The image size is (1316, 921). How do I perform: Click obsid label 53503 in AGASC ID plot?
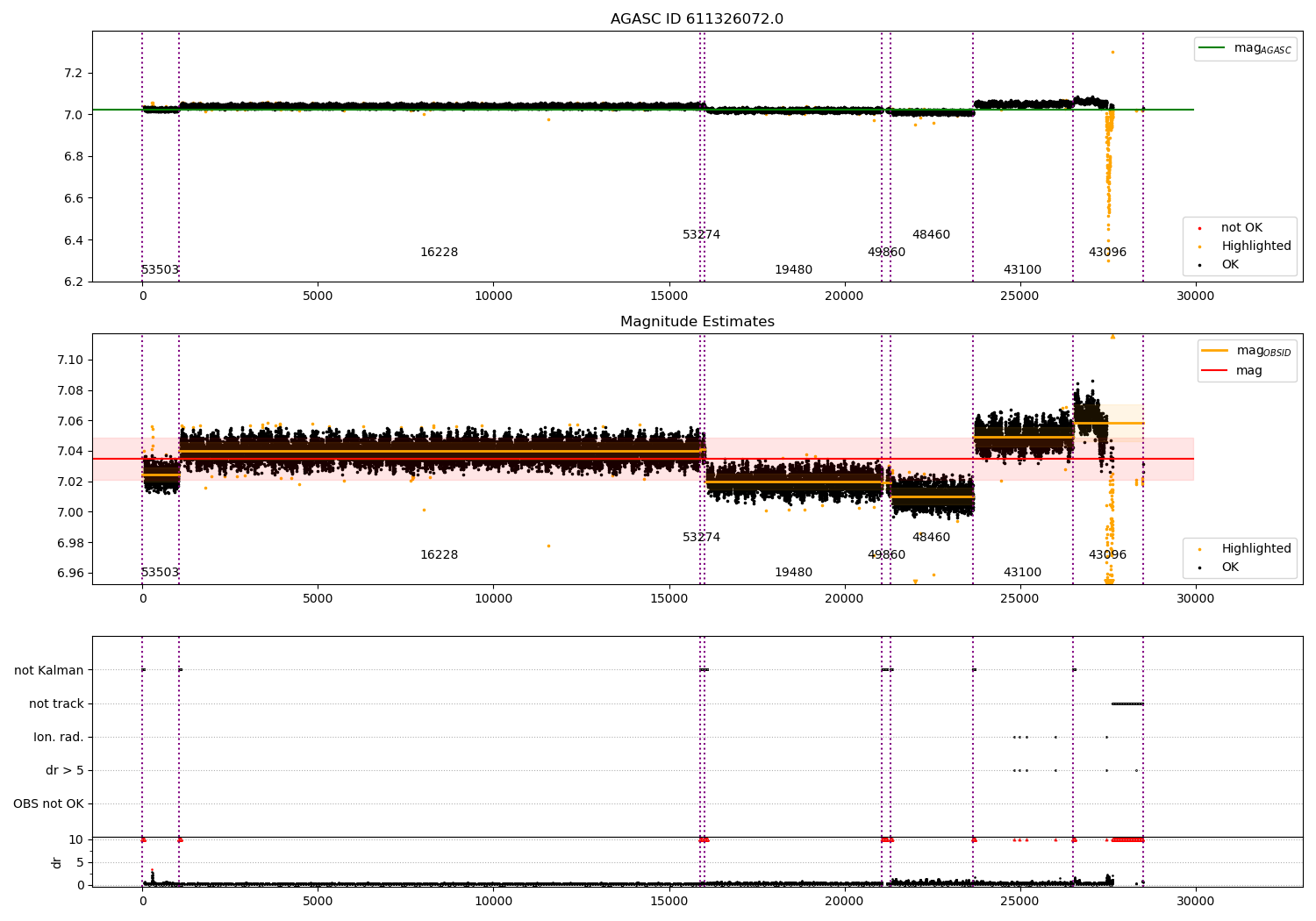click(x=160, y=270)
